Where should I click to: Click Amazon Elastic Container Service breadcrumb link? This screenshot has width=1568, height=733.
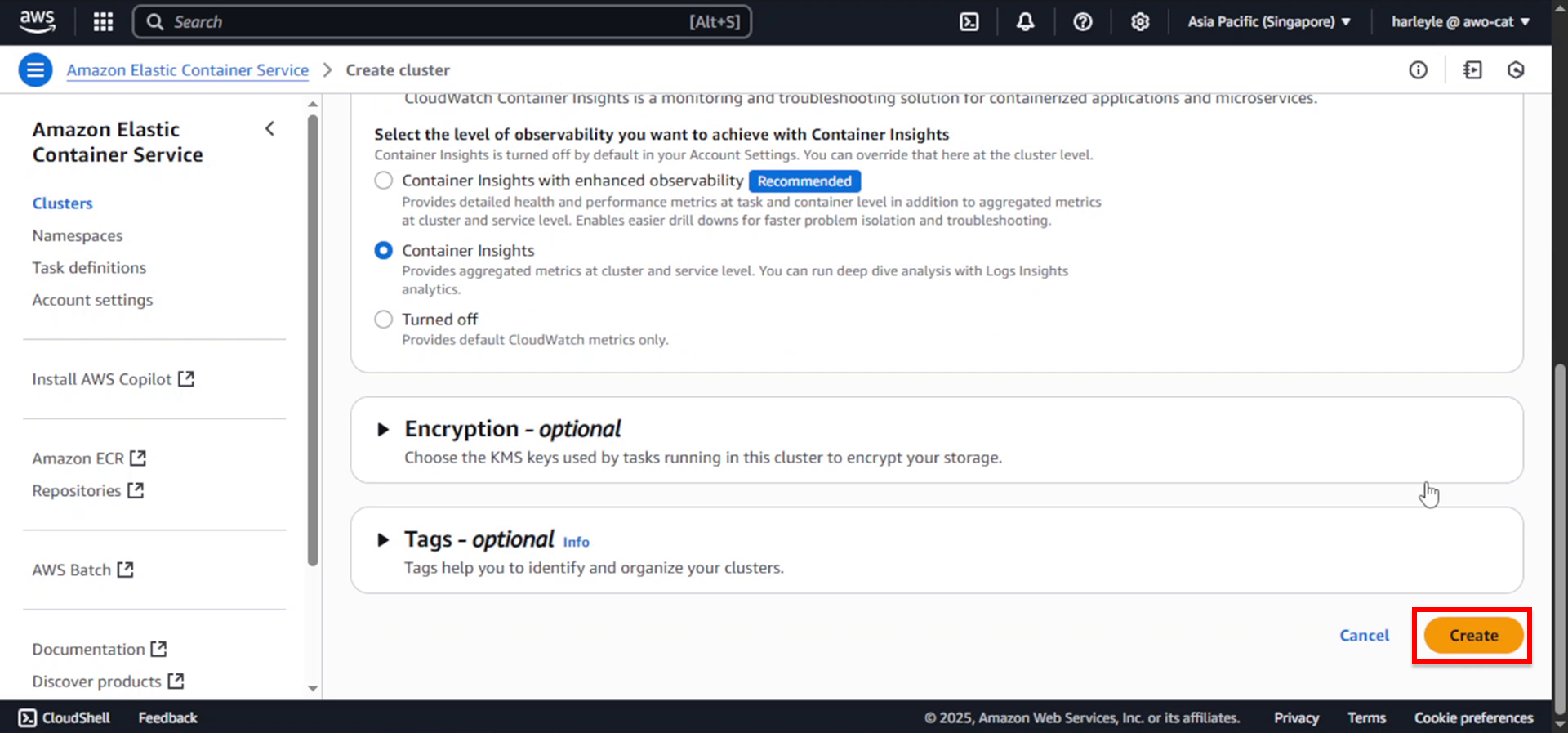(x=188, y=70)
